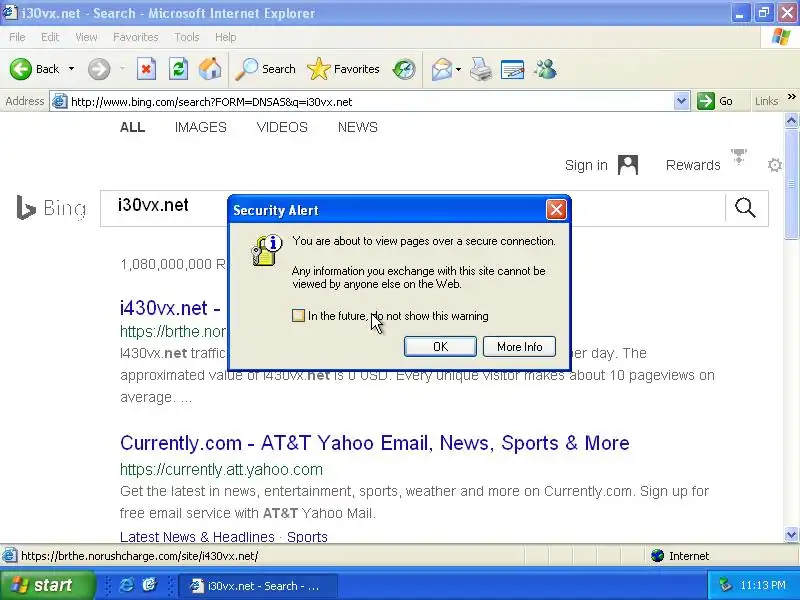Open the History clock icon

(404, 69)
